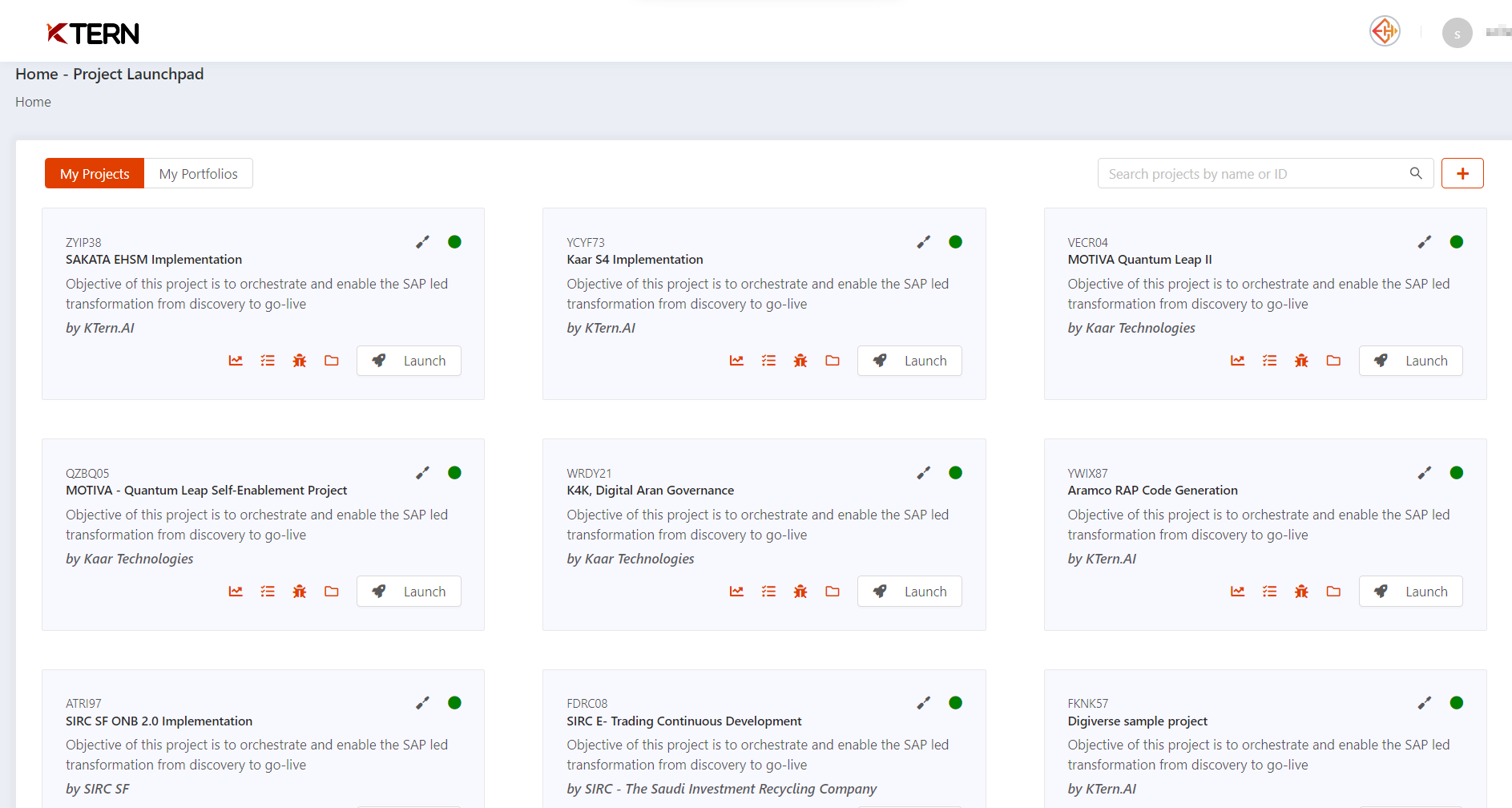The height and width of the screenshot is (808, 1512).
Task: Click green status dot on Digiverse sample project
Action: click(1457, 703)
